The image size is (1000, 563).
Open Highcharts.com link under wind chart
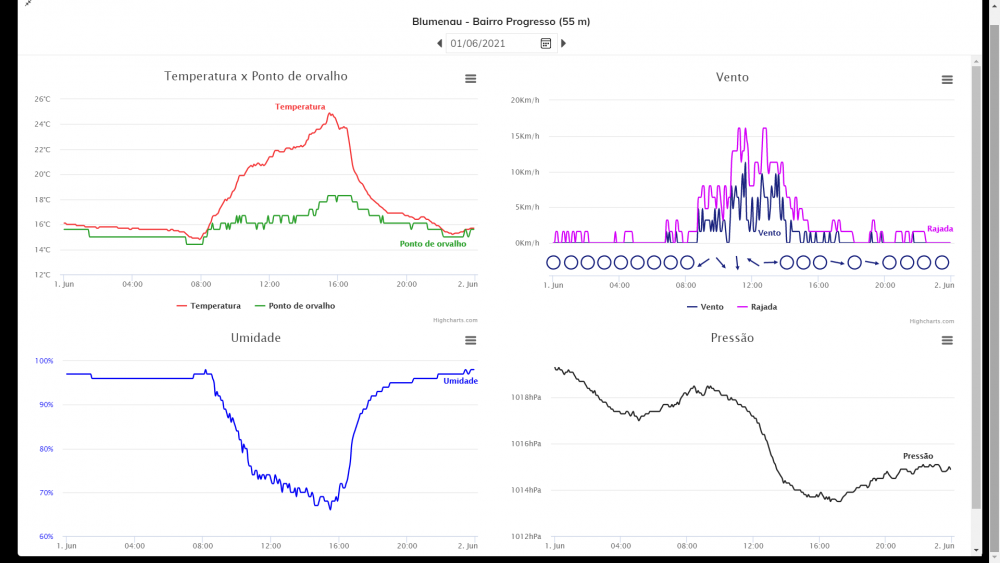pyautogui.click(x=932, y=321)
